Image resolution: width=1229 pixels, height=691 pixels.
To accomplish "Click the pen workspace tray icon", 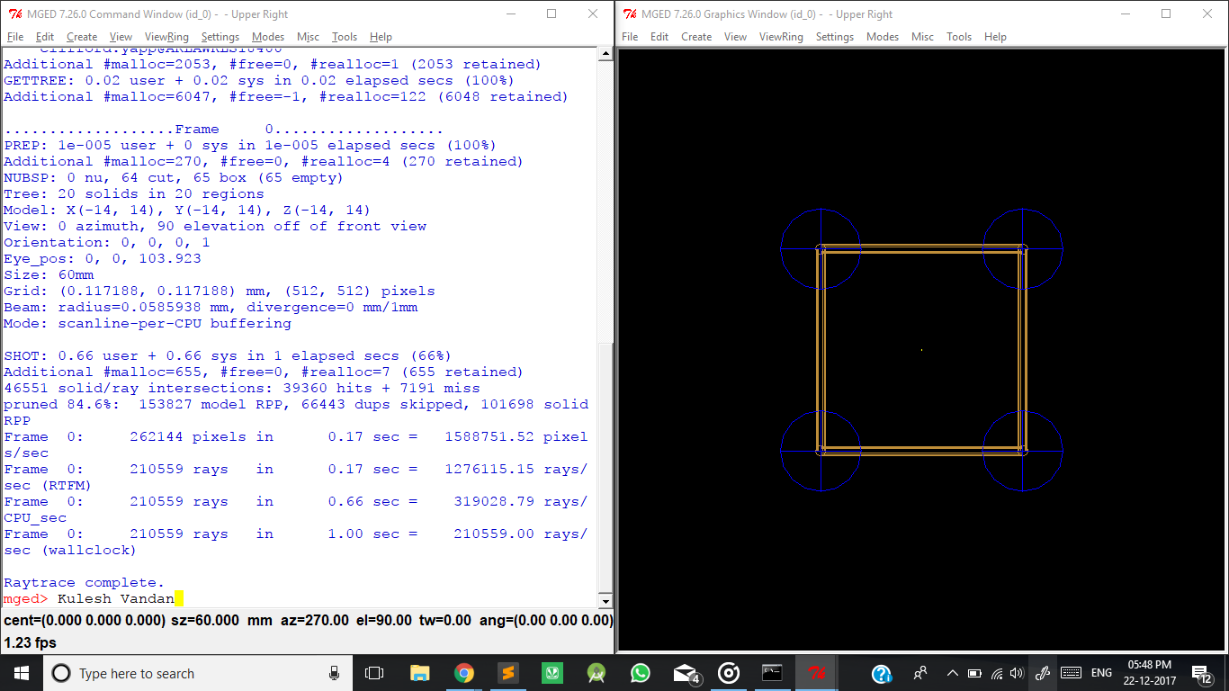I will coord(1043,673).
